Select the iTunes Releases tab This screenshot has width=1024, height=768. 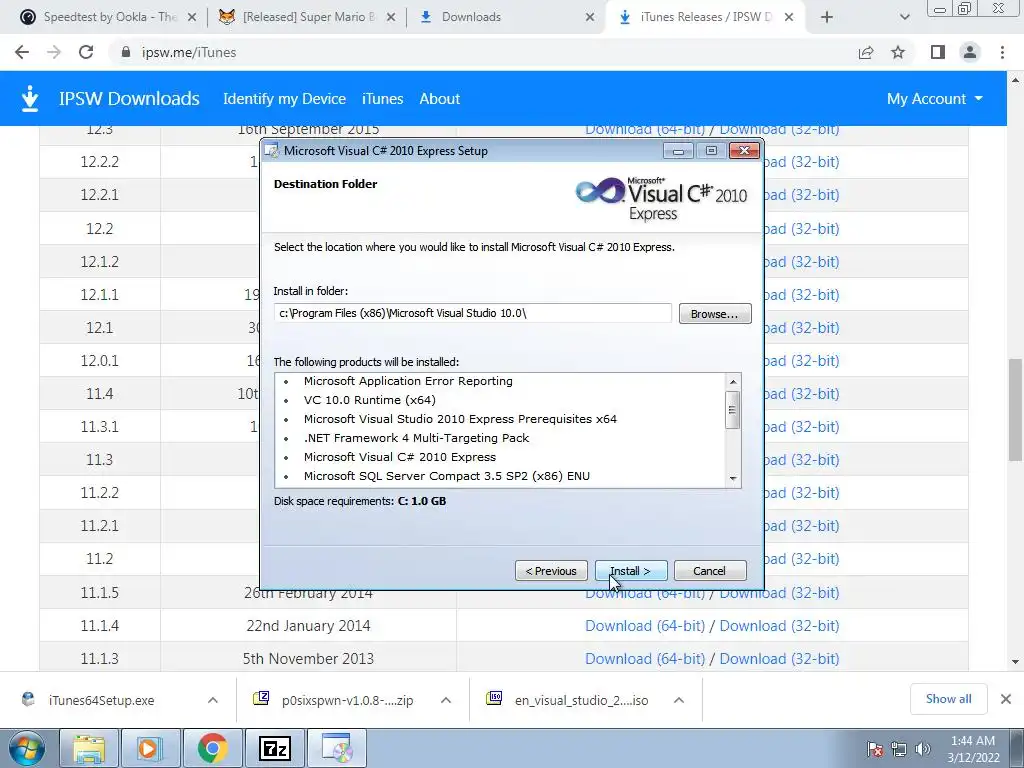705,17
